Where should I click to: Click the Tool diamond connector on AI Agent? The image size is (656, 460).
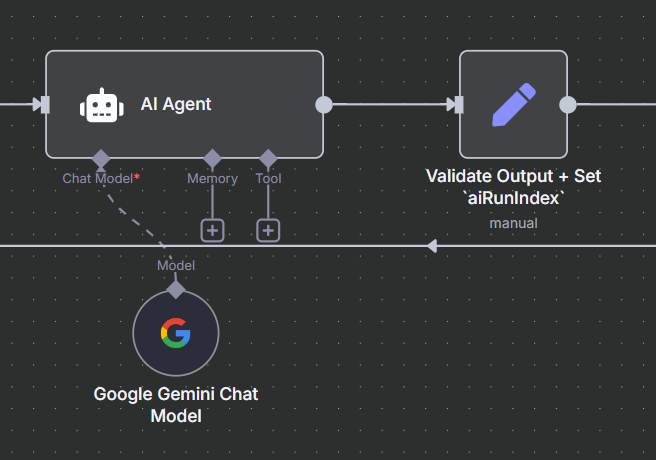tap(268, 158)
